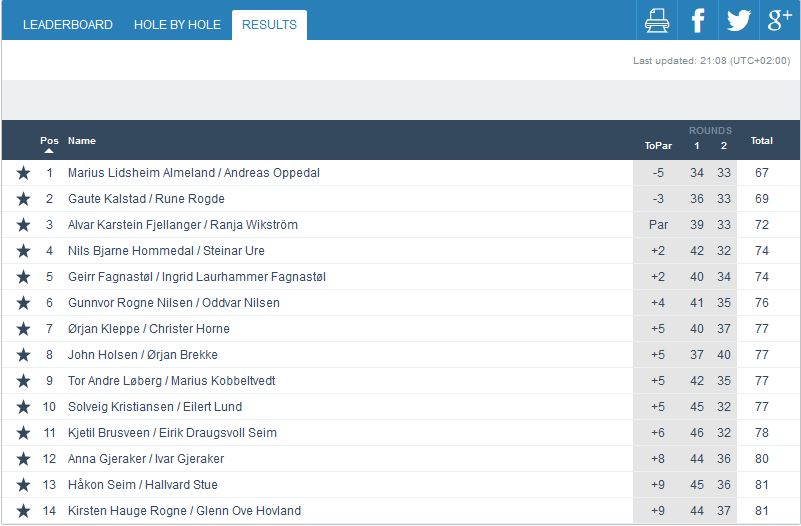Sort table by ToPar column
Screen dimensions: 801x526
point(658,146)
